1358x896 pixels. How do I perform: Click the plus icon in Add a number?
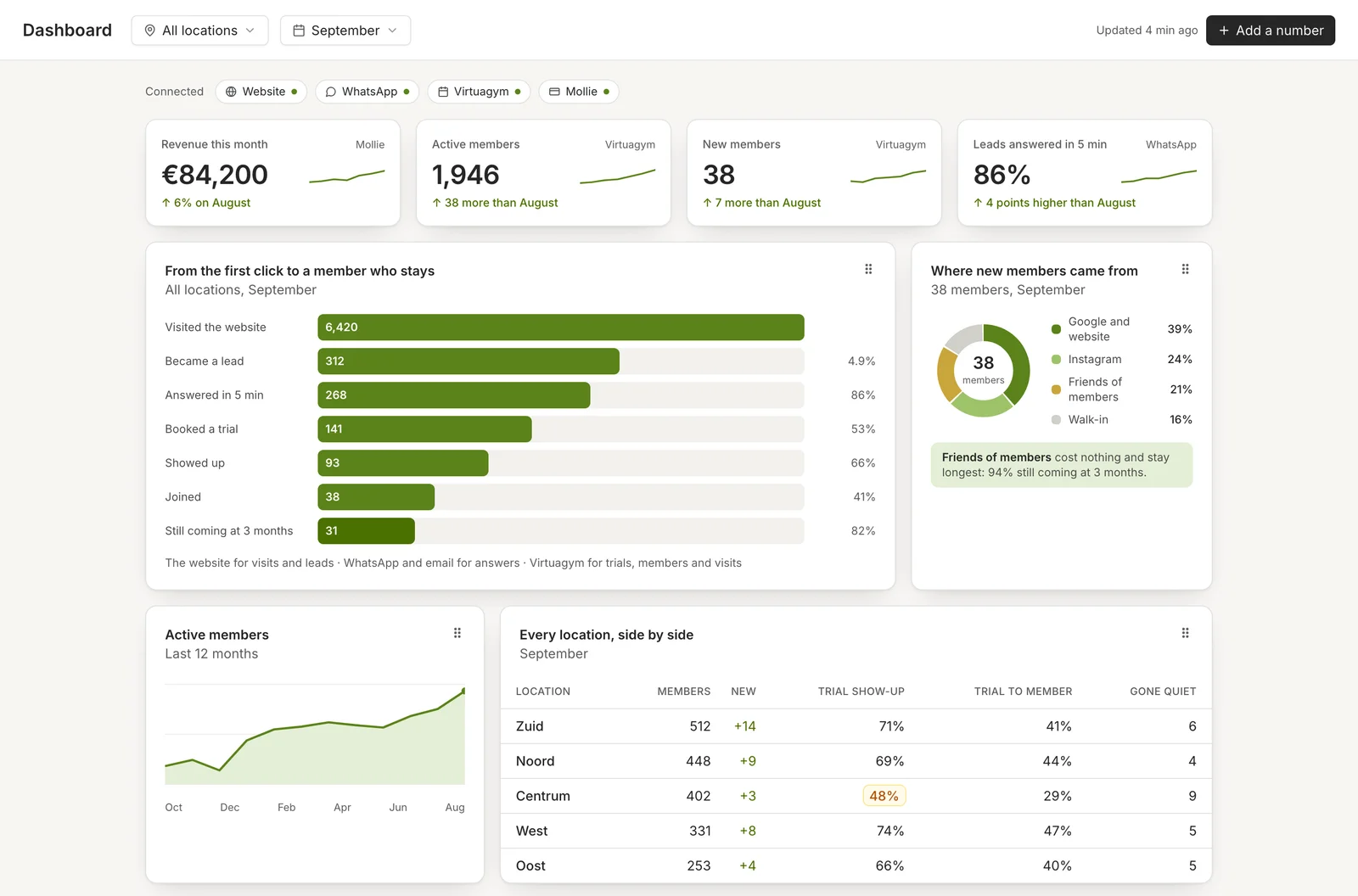point(1224,31)
